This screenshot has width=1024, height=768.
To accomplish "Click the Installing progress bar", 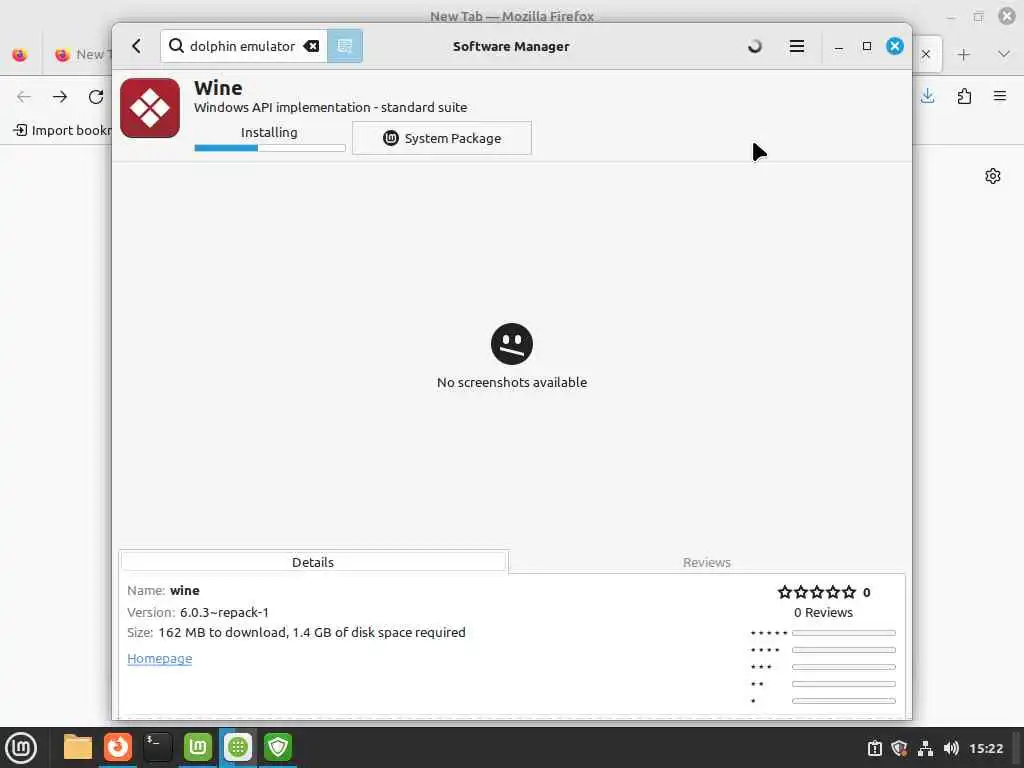I will pos(270,148).
